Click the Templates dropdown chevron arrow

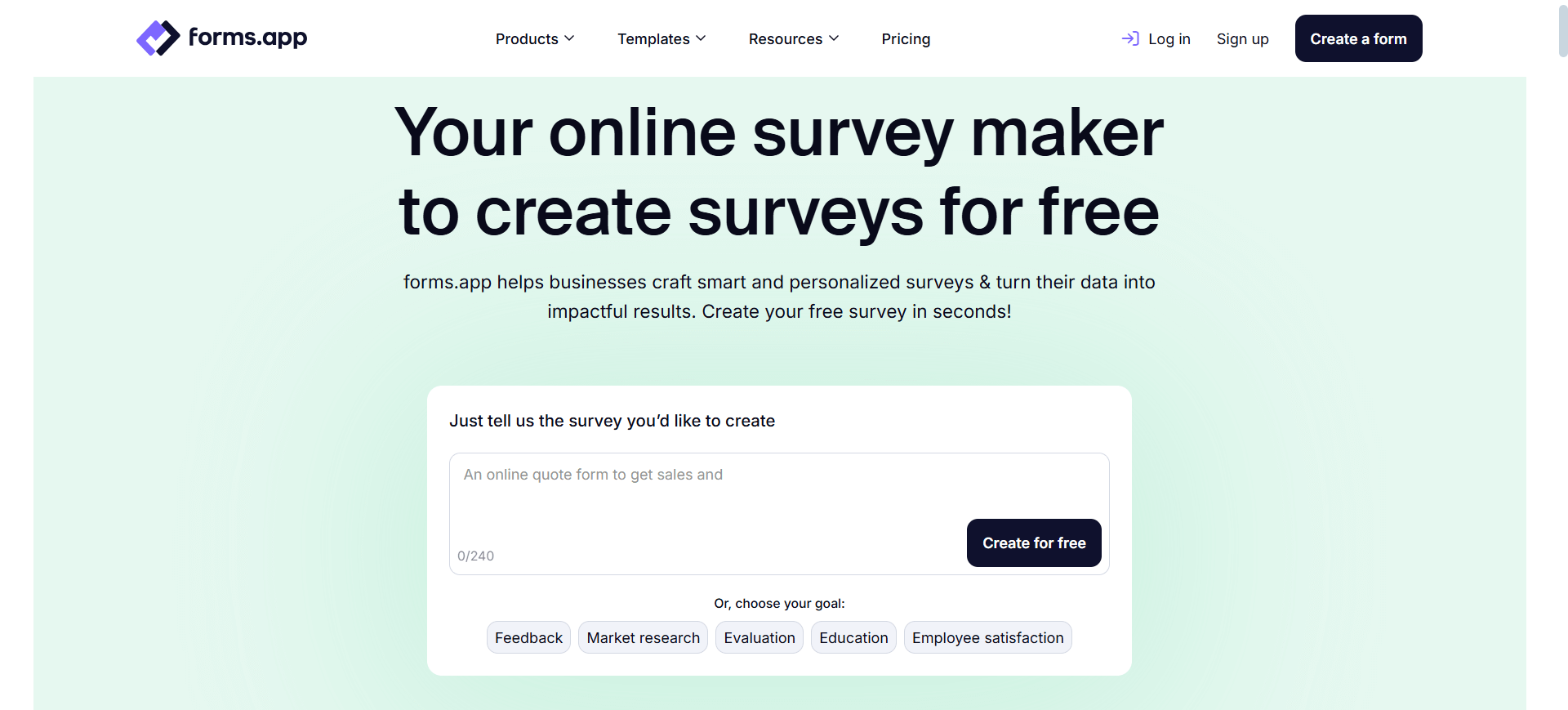pos(702,38)
